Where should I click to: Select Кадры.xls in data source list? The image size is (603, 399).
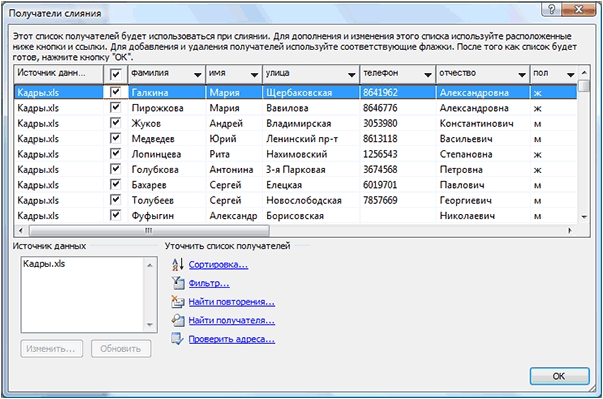pos(44,264)
